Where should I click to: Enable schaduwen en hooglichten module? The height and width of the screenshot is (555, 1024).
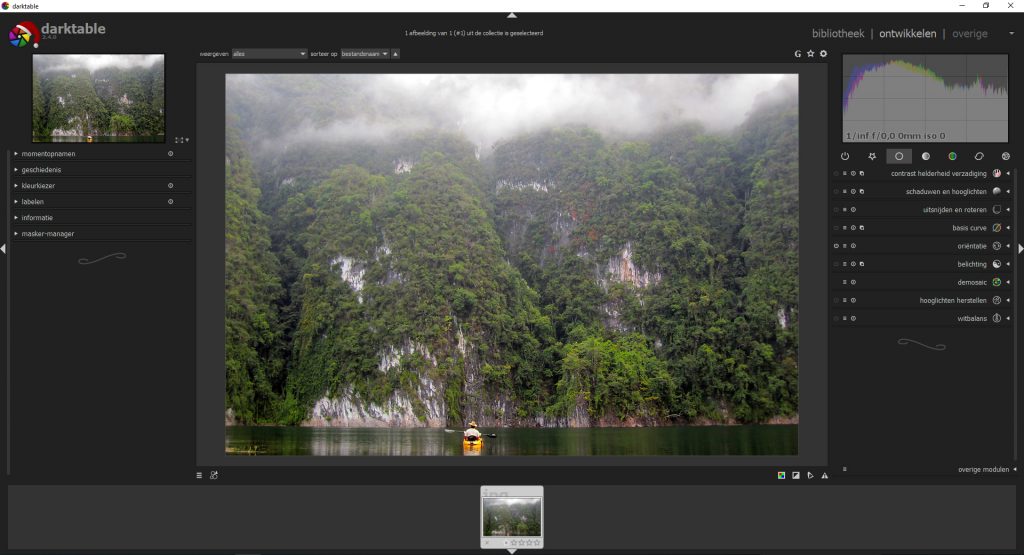[x=836, y=192]
